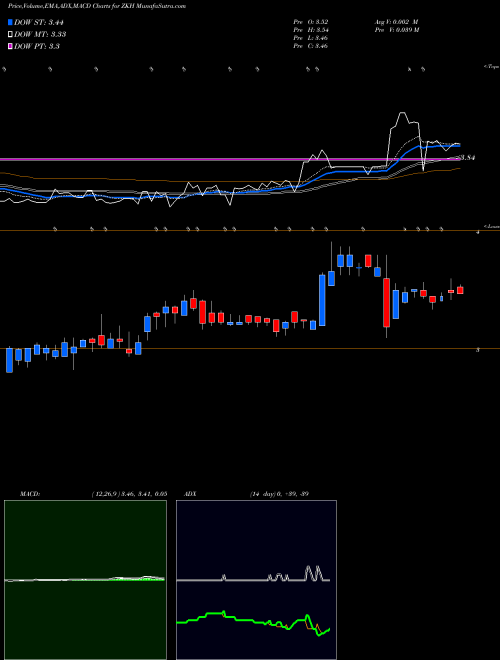Click the '<Lows' marker label
Viewport: 500px width, 660px height.
point(491,226)
